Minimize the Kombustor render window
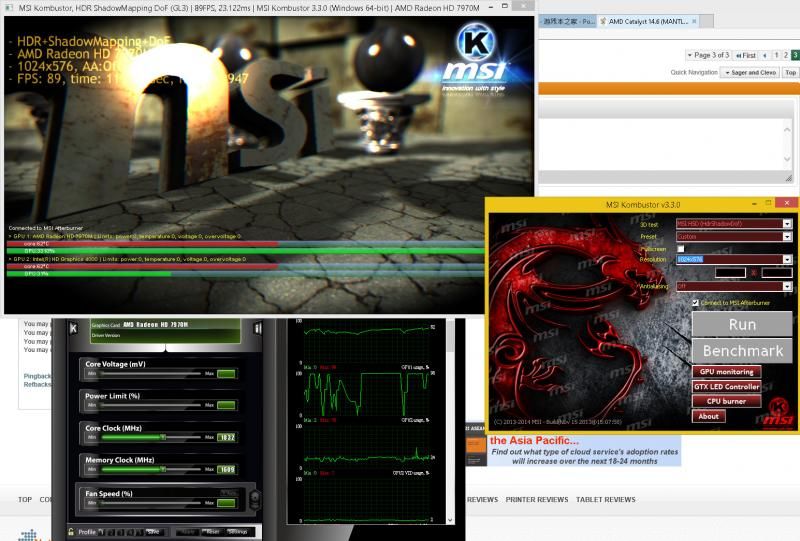 tap(490, 7)
